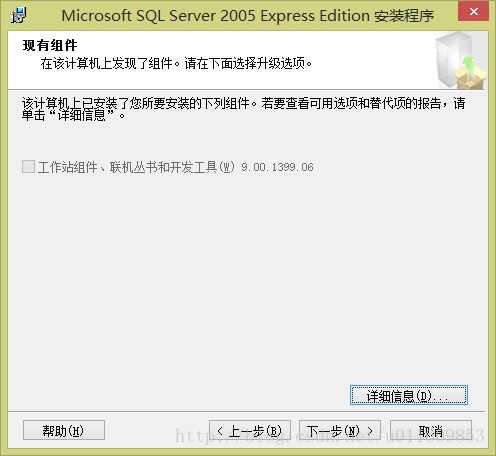
Task: Click the installer icon in the title bar
Action: (18, 15)
